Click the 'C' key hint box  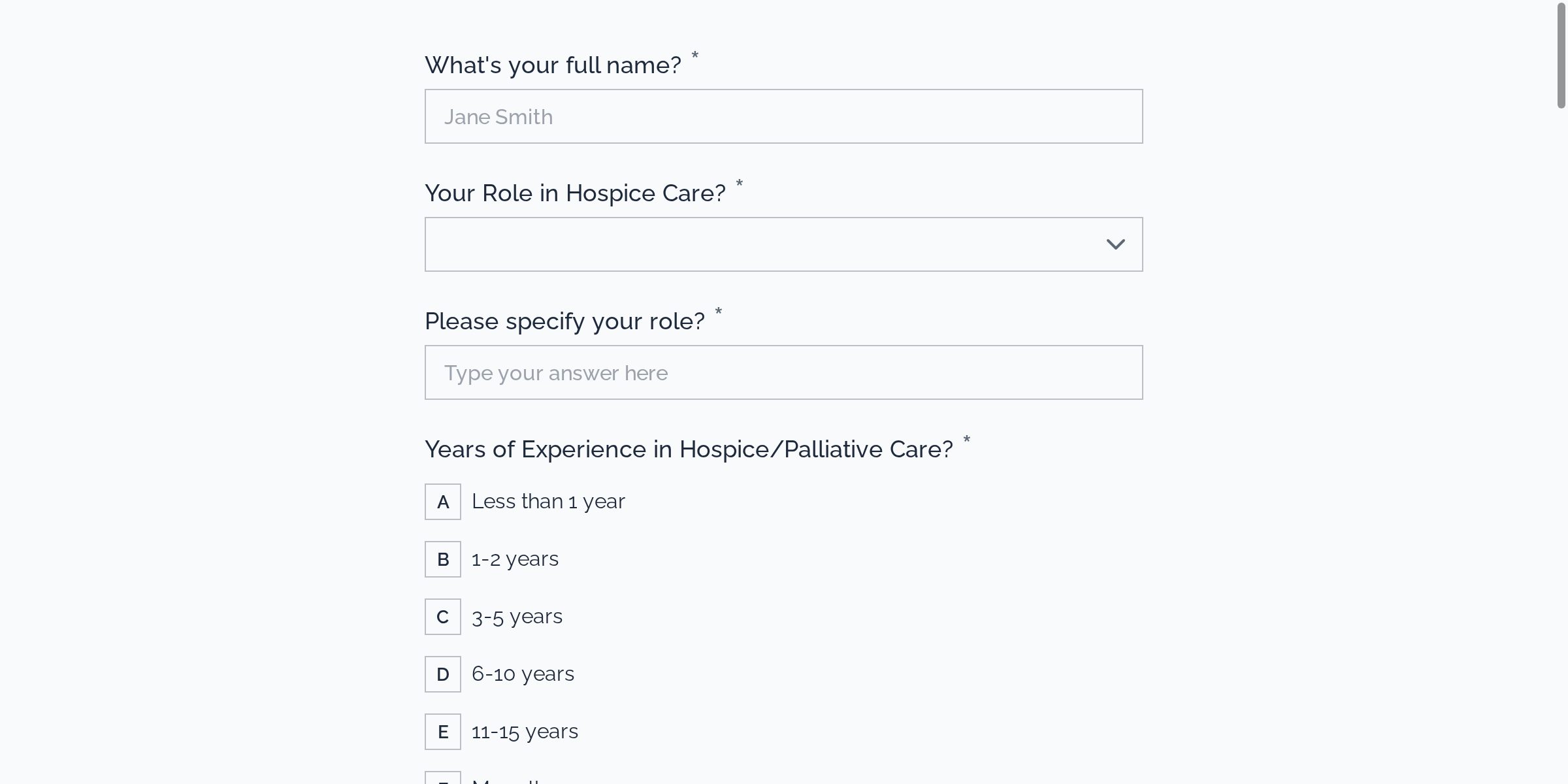[442, 616]
